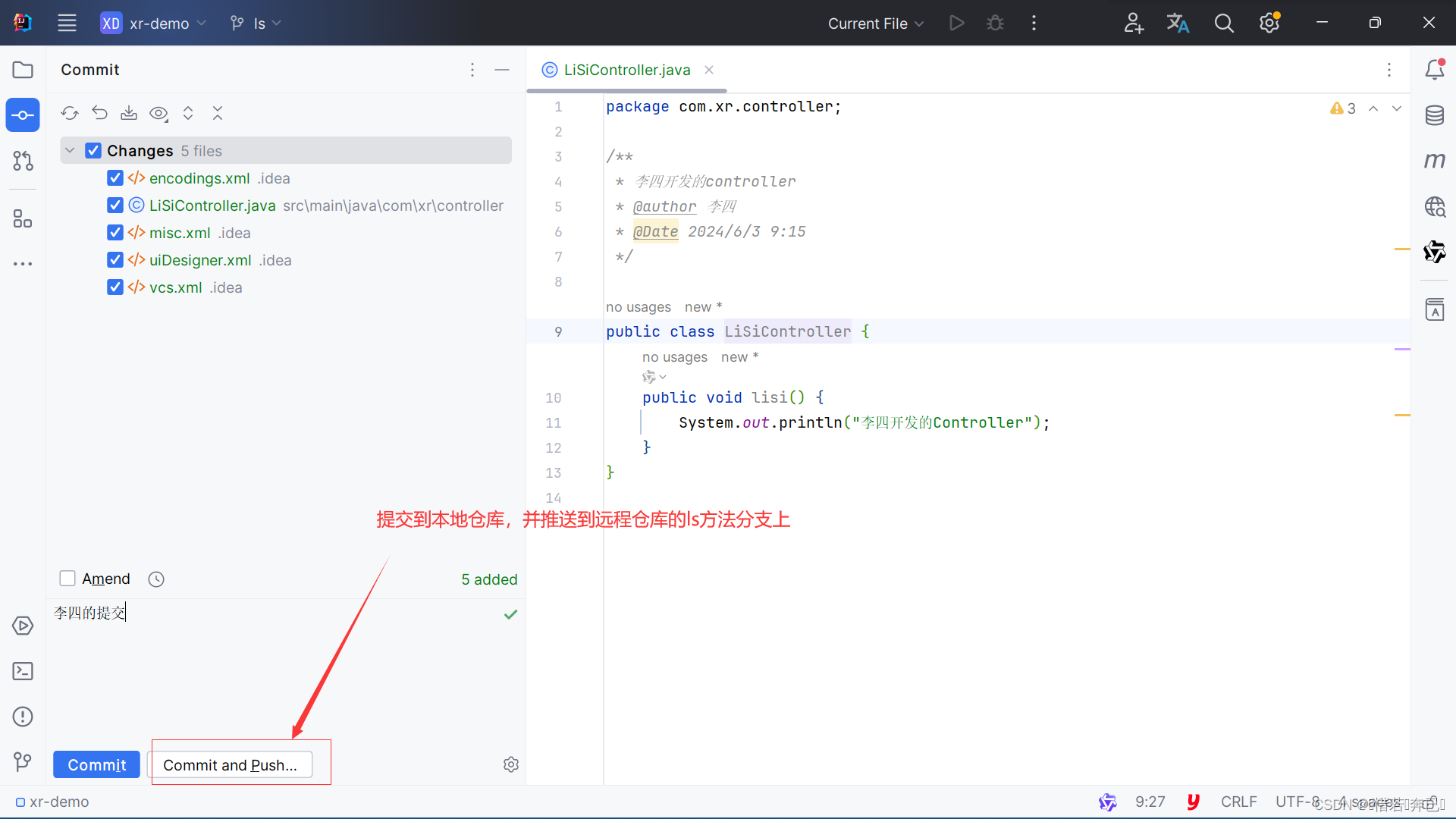Image resolution: width=1456 pixels, height=819 pixels.
Task: Expand the Changes file tree group
Action: (69, 150)
